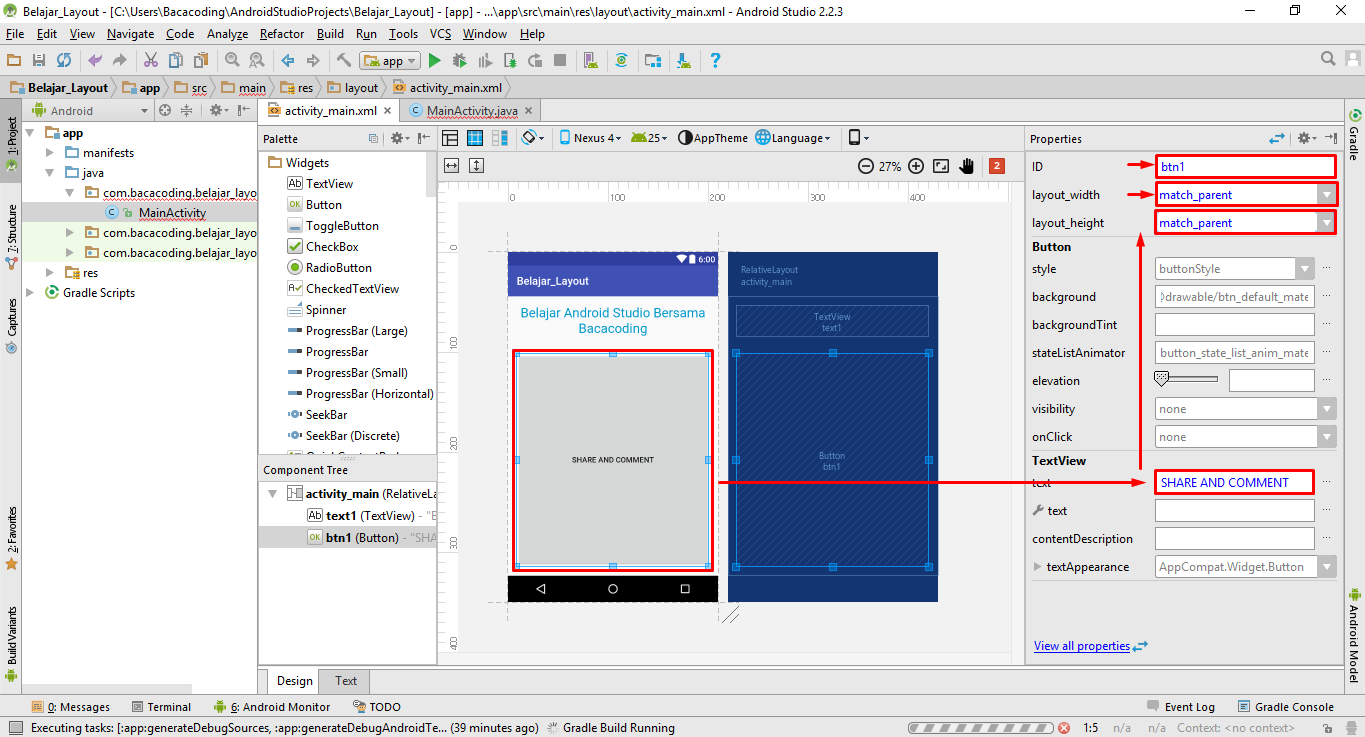Select the pan (hand) tool above the canvas

click(x=967, y=166)
